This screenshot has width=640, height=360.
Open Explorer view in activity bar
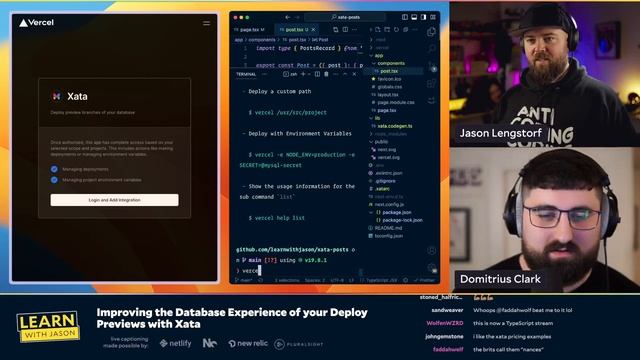(x=431, y=32)
